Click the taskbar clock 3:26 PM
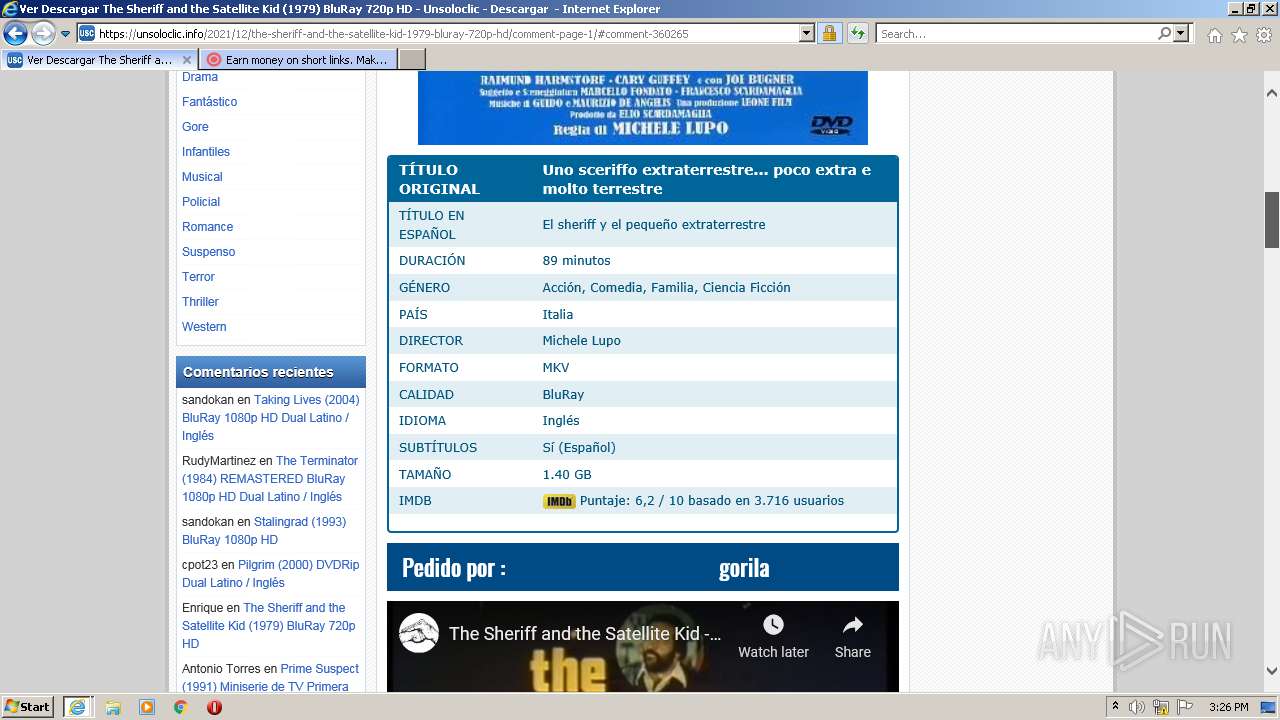The width and height of the screenshot is (1280, 720). click(1228, 707)
